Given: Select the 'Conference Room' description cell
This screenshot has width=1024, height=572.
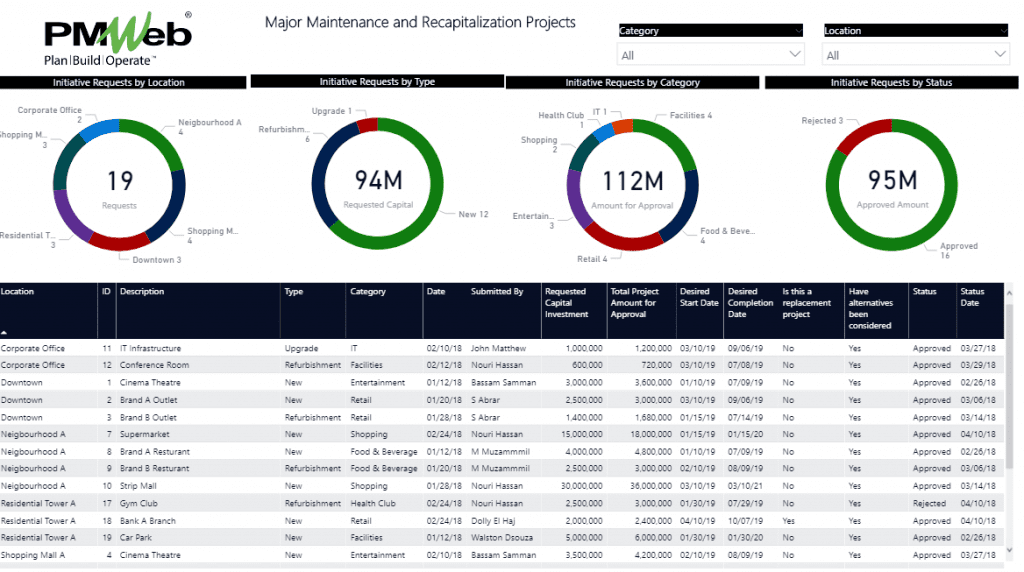Looking at the screenshot, I should click(154, 365).
